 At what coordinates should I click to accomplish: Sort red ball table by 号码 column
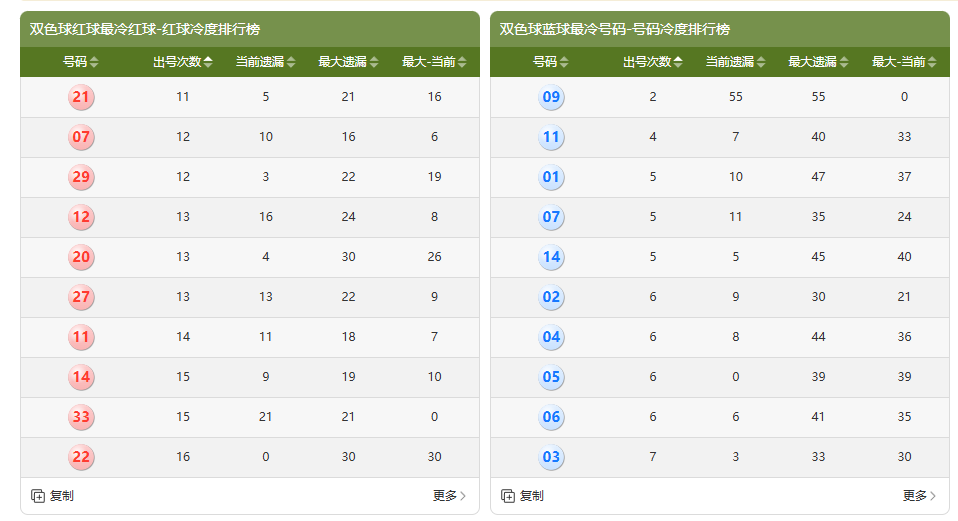click(81, 62)
